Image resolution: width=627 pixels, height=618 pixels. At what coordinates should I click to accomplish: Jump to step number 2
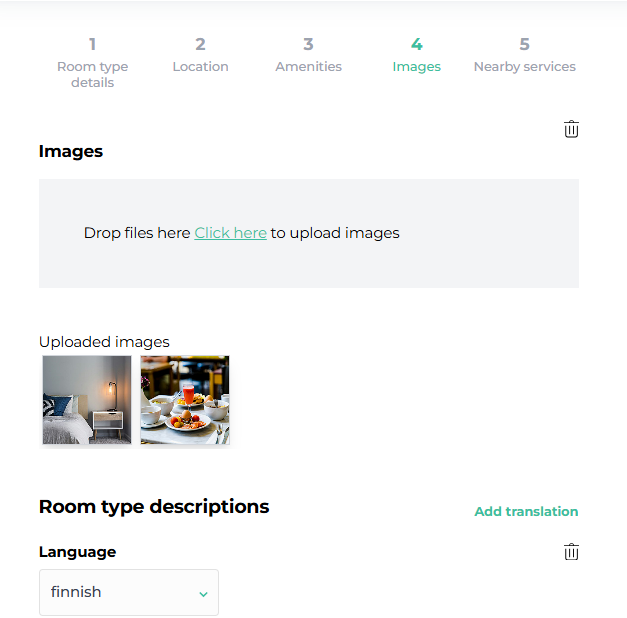(200, 44)
